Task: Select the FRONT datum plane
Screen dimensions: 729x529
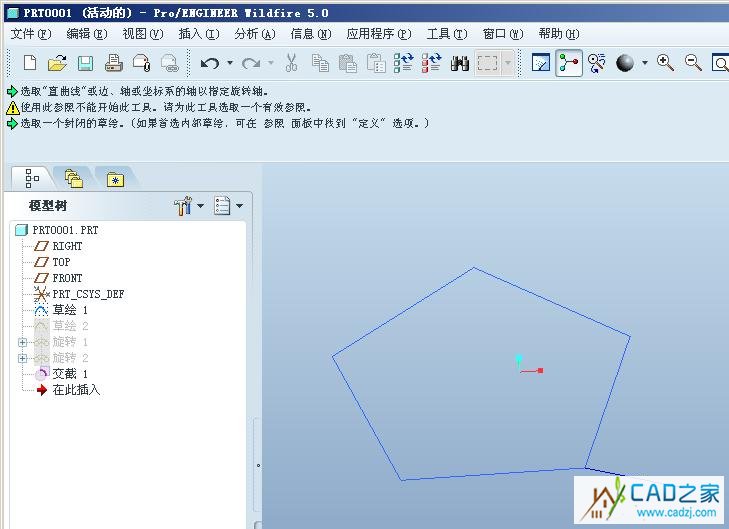Action: (67, 278)
